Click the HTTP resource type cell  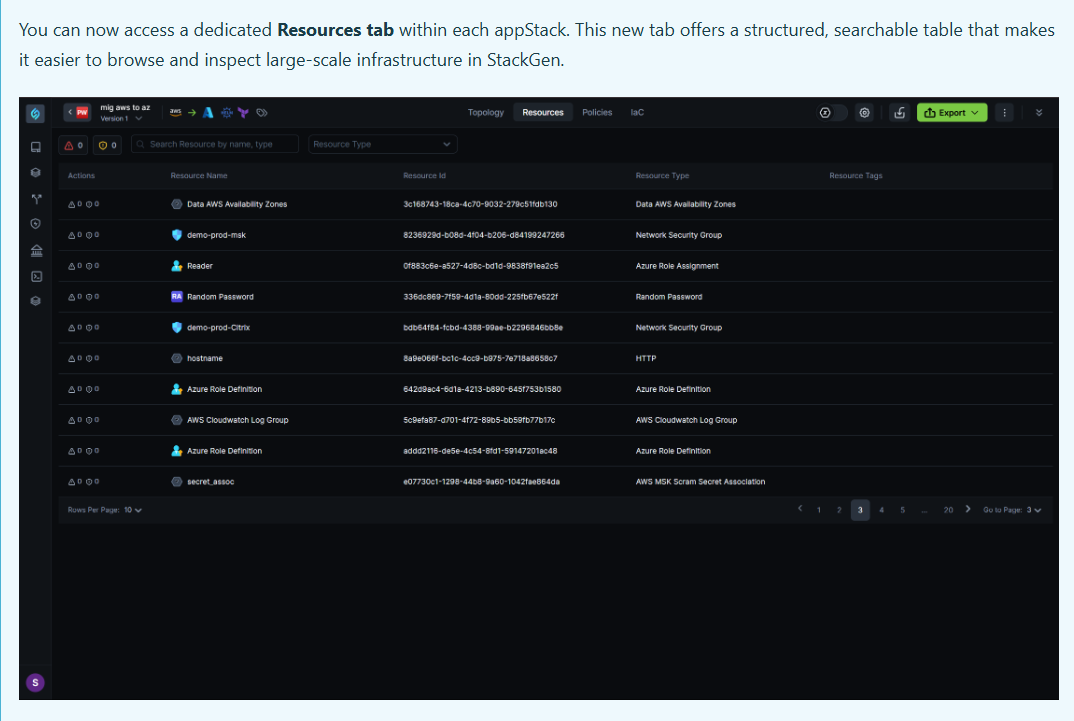(646, 358)
